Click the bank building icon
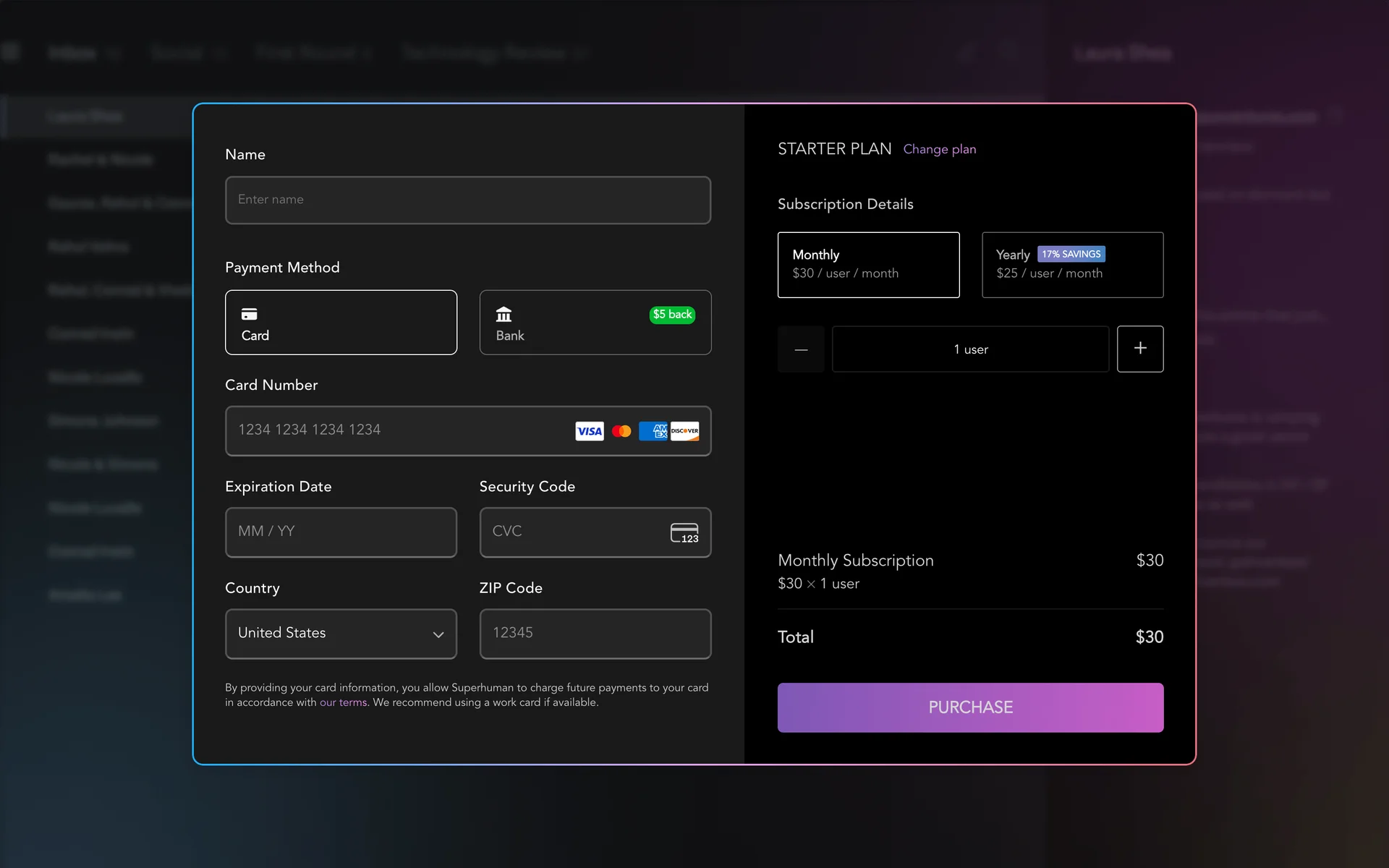The height and width of the screenshot is (868, 1389). pyautogui.click(x=504, y=314)
